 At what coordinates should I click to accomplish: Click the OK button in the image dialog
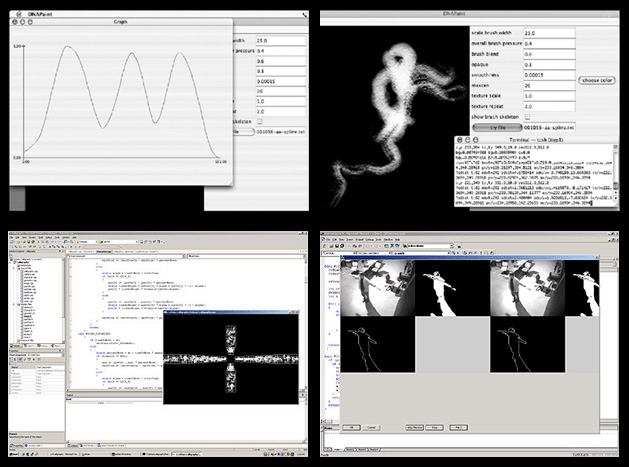(x=351, y=427)
